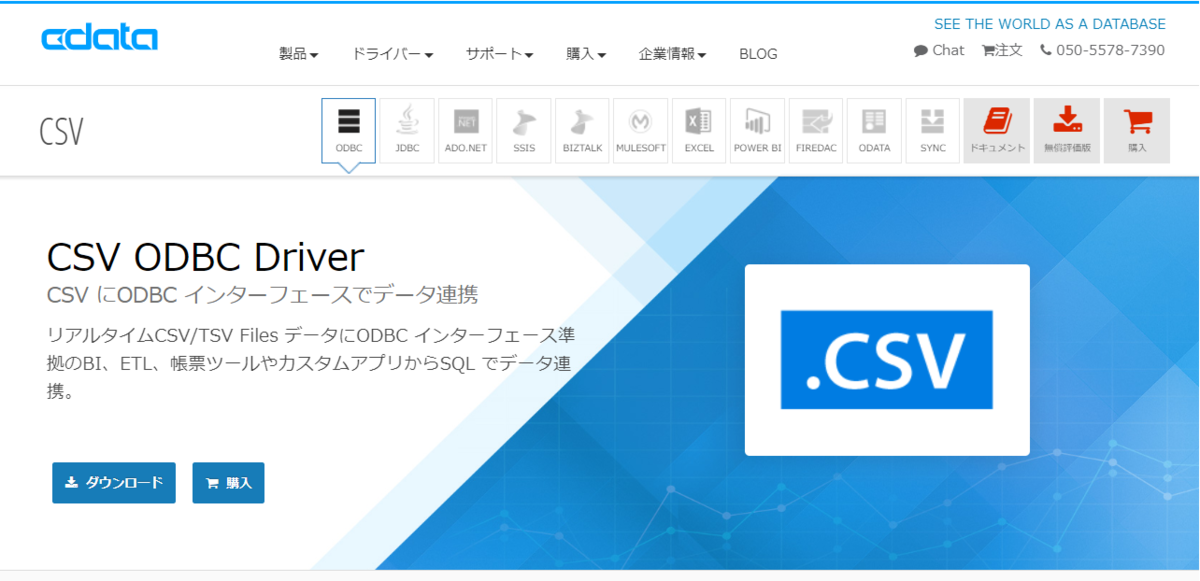Expand the 製品 menu
Viewport: 1200px width, 581px height.
click(x=298, y=54)
